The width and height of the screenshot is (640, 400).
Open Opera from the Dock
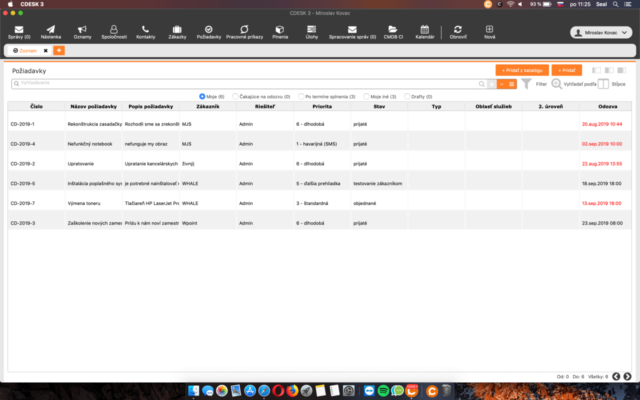tap(278, 391)
